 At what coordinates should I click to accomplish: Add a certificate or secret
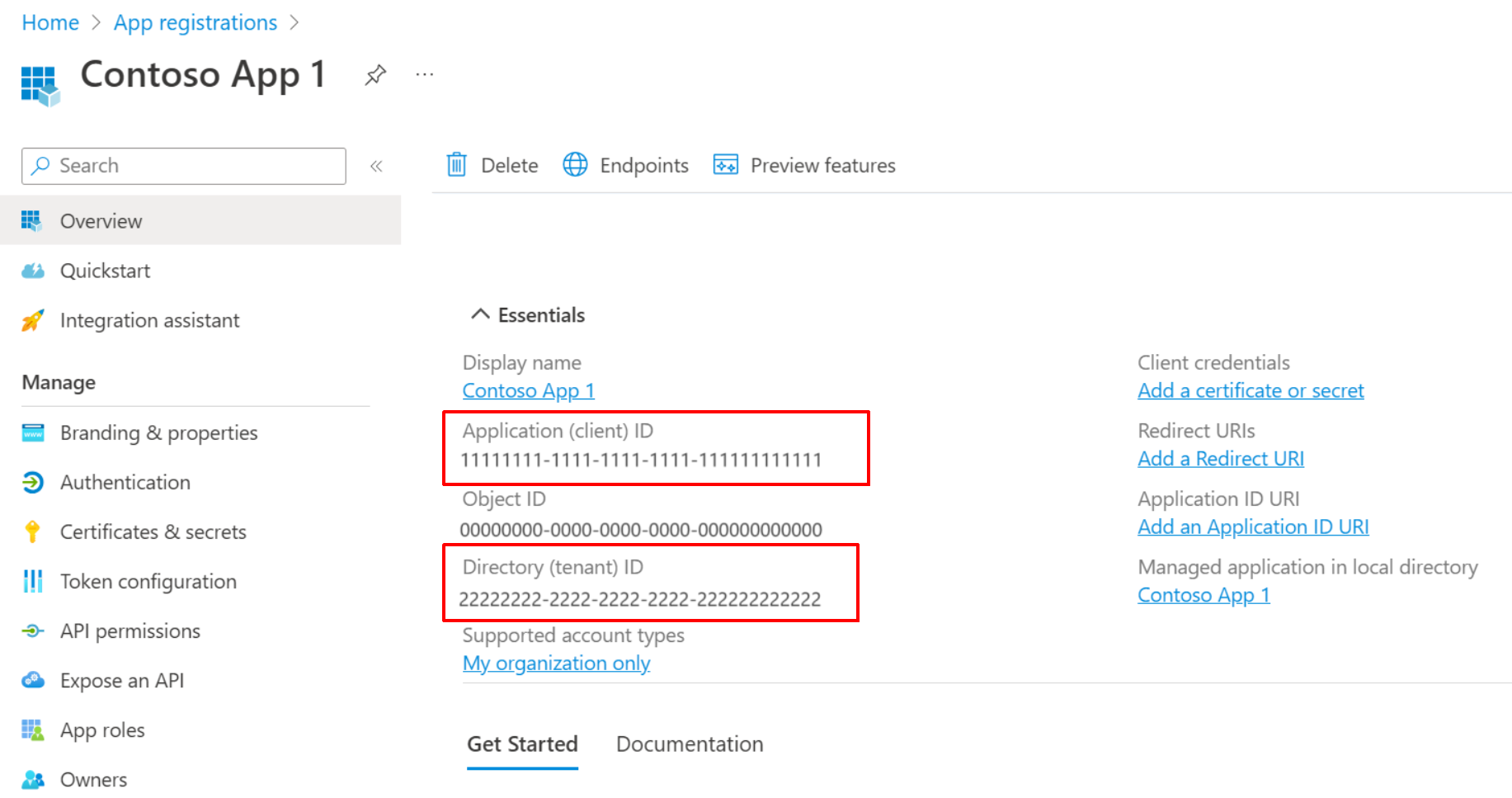click(x=1251, y=390)
